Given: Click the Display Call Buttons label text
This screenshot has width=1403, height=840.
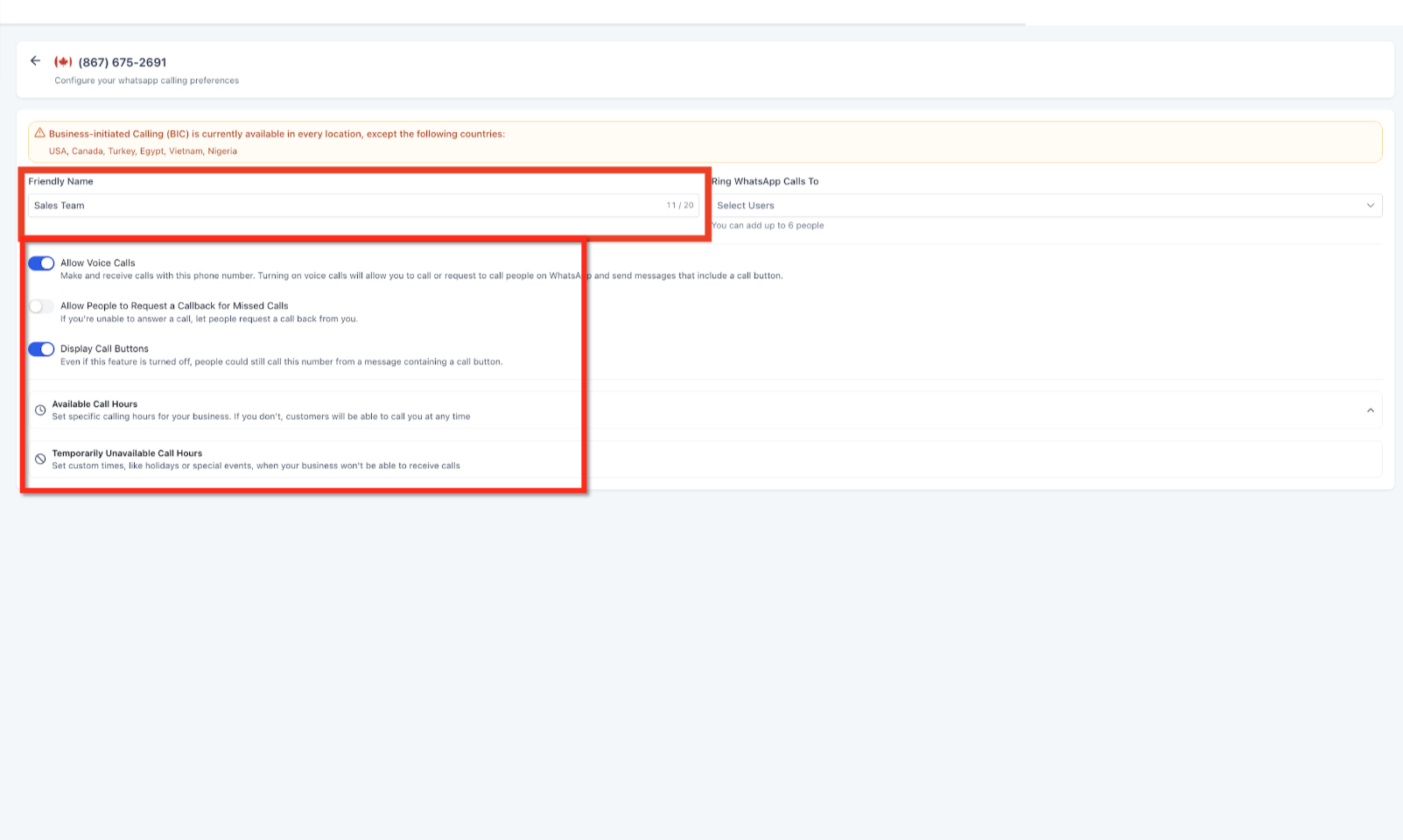Looking at the screenshot, I should pyautogui.click(x=104, y=348).
